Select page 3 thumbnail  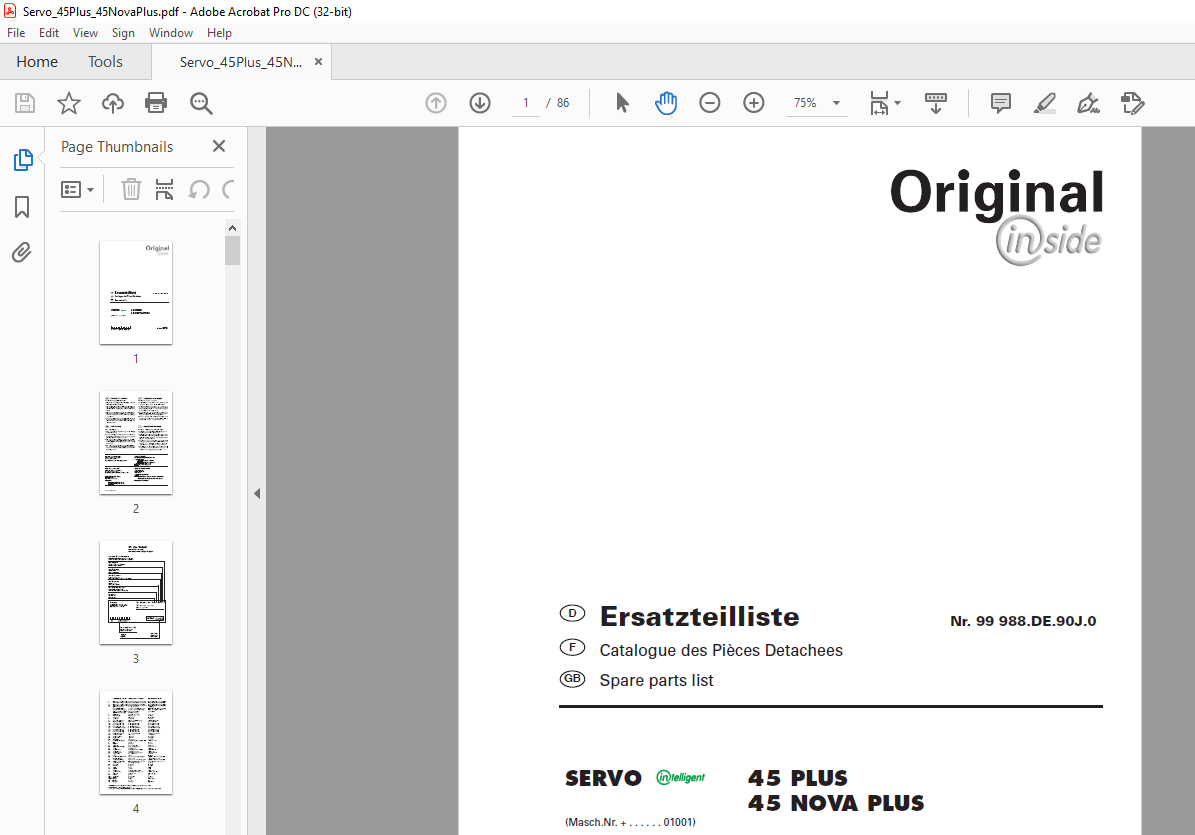tap(136, 593)
